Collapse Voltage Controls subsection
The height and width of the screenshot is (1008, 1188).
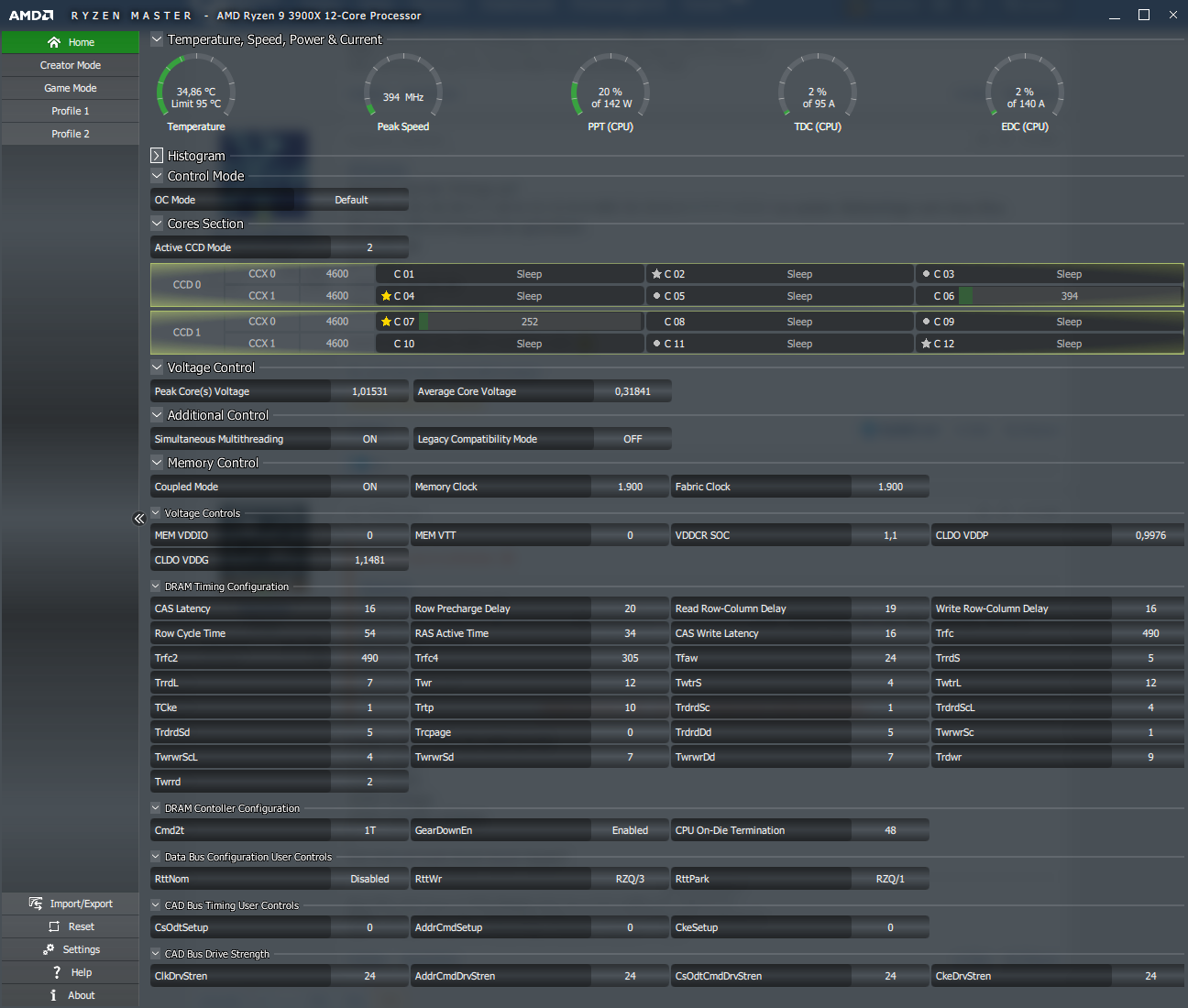pos(156,513)
